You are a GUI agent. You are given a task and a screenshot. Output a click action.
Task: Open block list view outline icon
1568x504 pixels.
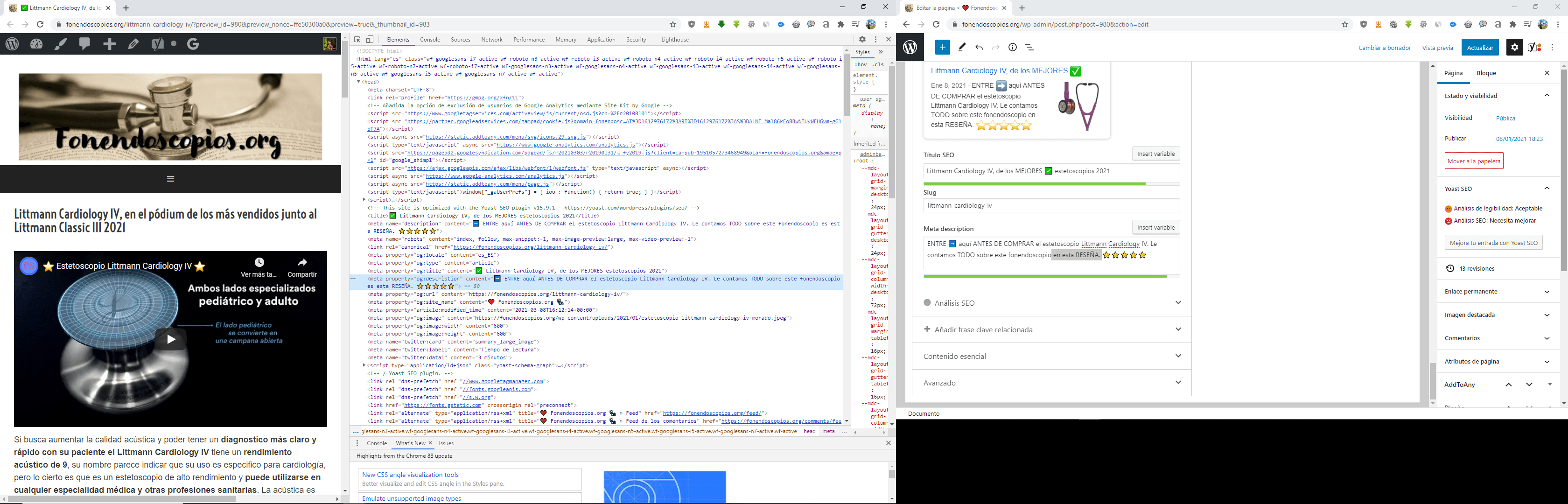[x=1029, y=48]
